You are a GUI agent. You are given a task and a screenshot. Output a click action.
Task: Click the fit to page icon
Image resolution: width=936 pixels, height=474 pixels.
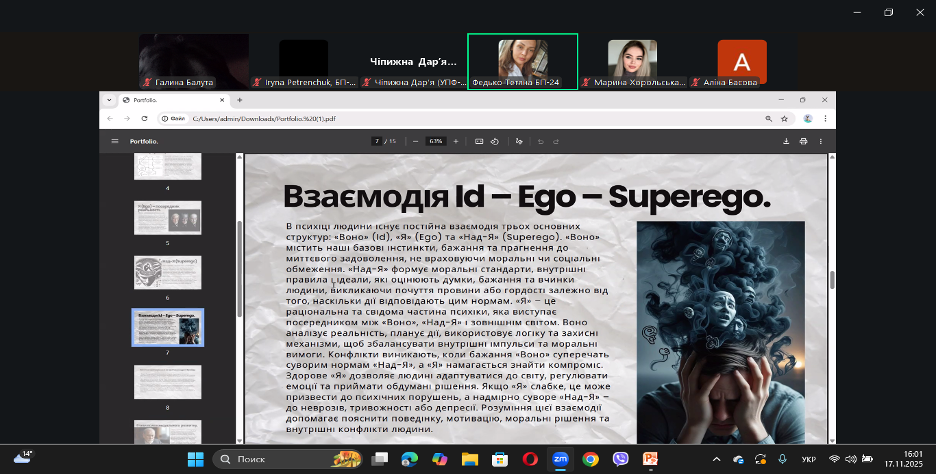[479, 141]
